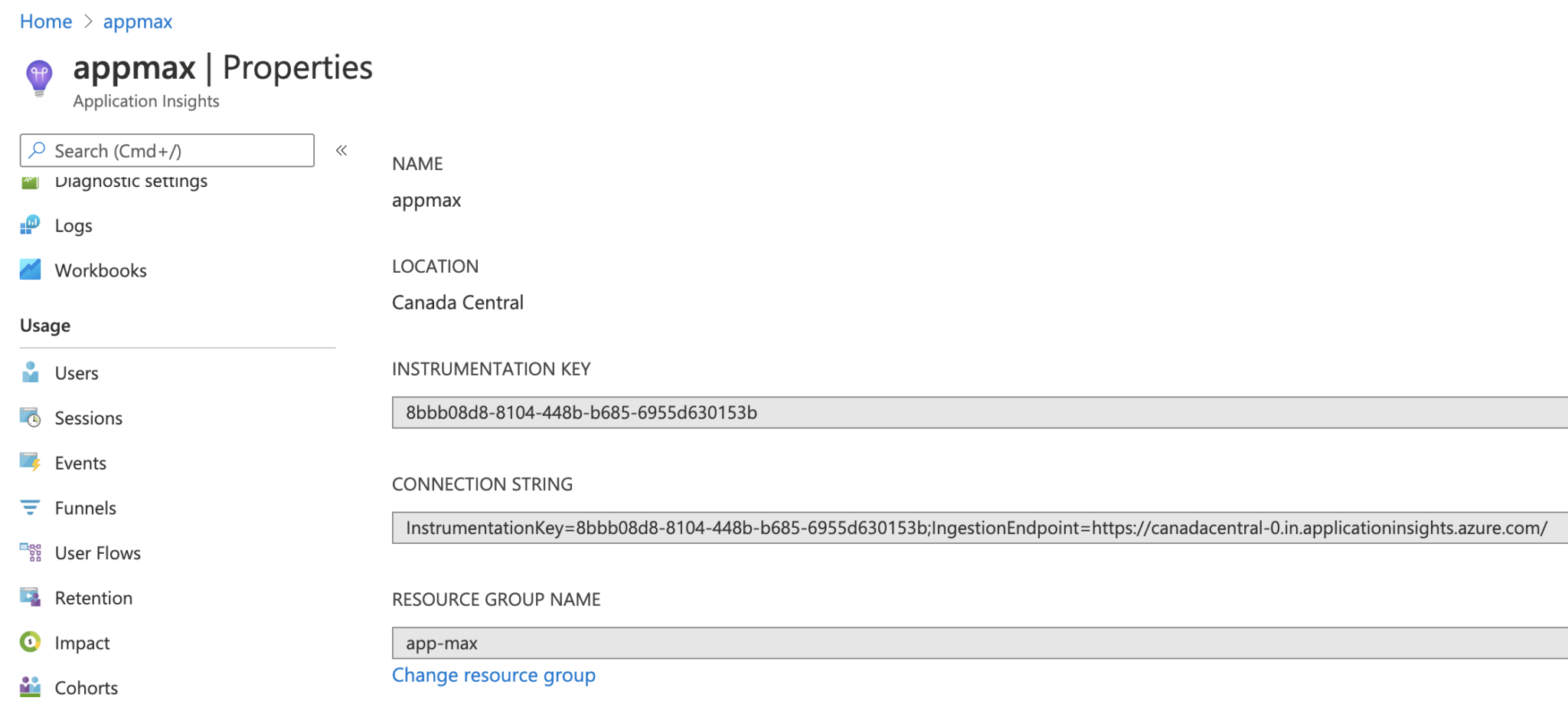Select the Events icon

pyautogui.click(x=30, y=463)
